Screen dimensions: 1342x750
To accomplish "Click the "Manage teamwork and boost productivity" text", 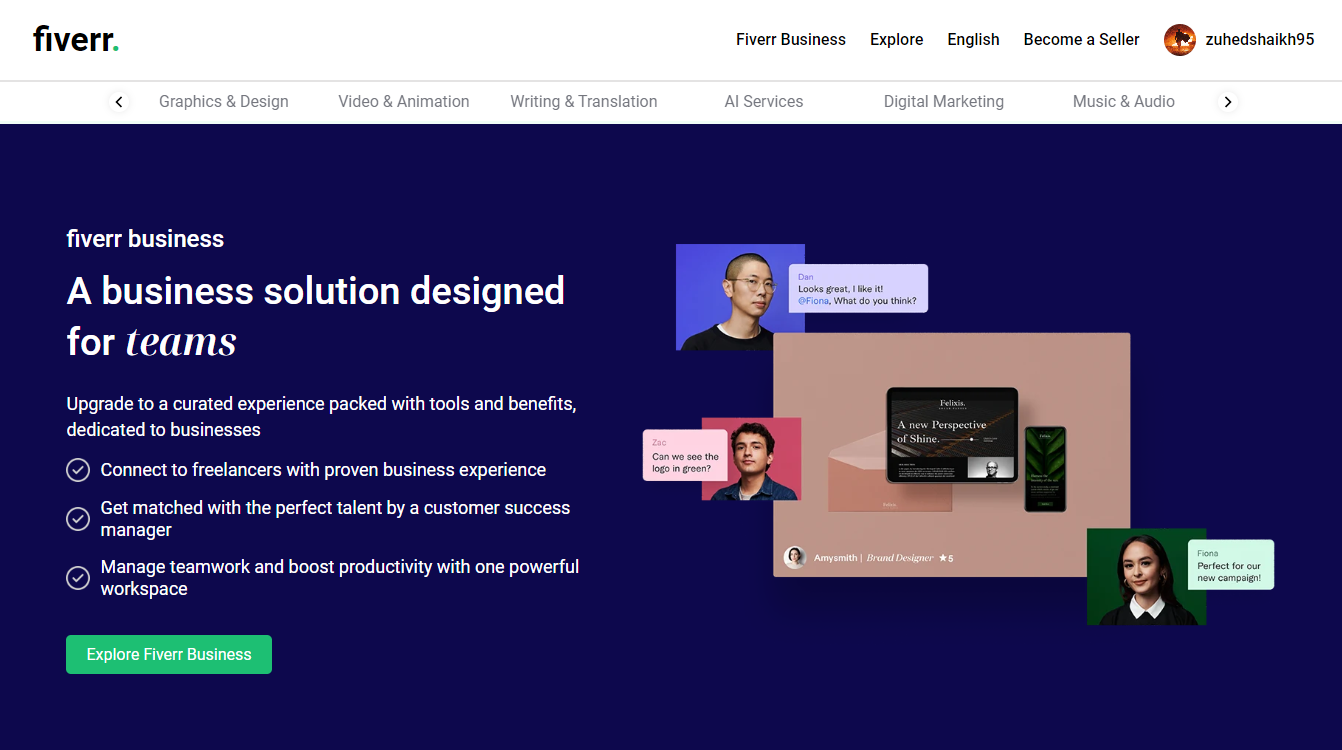I will click(x=340, y=578).
